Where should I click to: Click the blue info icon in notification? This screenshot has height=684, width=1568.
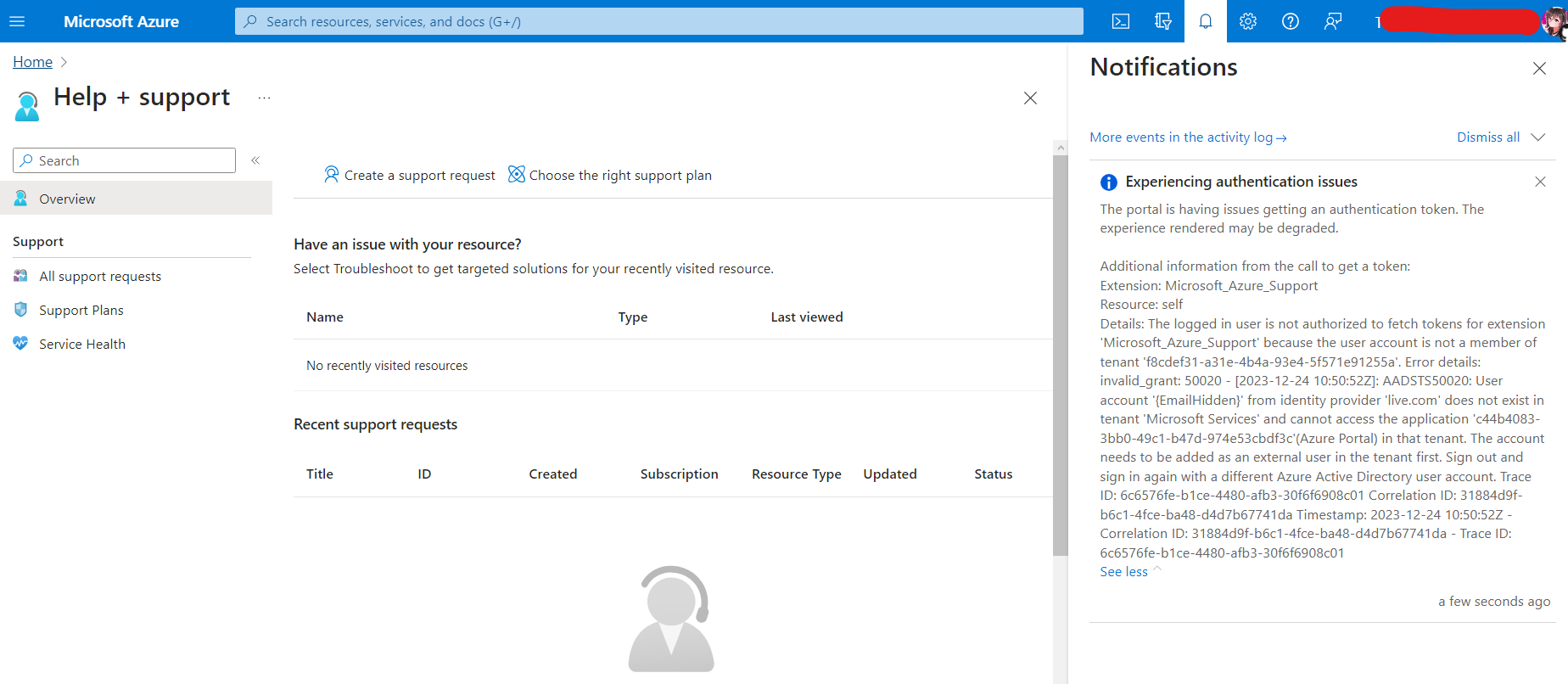coord(1109,182)
